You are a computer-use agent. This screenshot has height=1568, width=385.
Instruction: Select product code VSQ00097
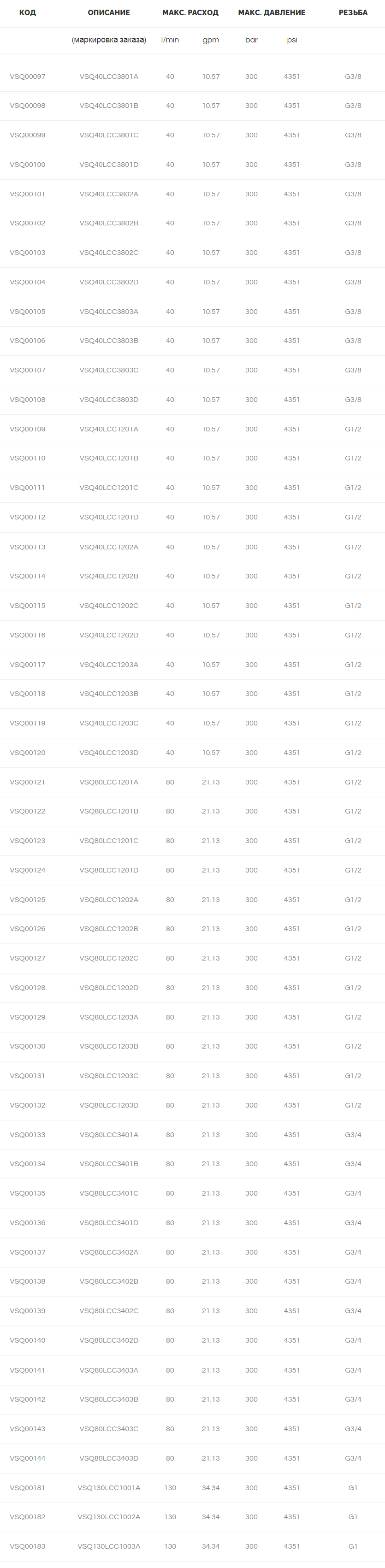coord(27,77)
